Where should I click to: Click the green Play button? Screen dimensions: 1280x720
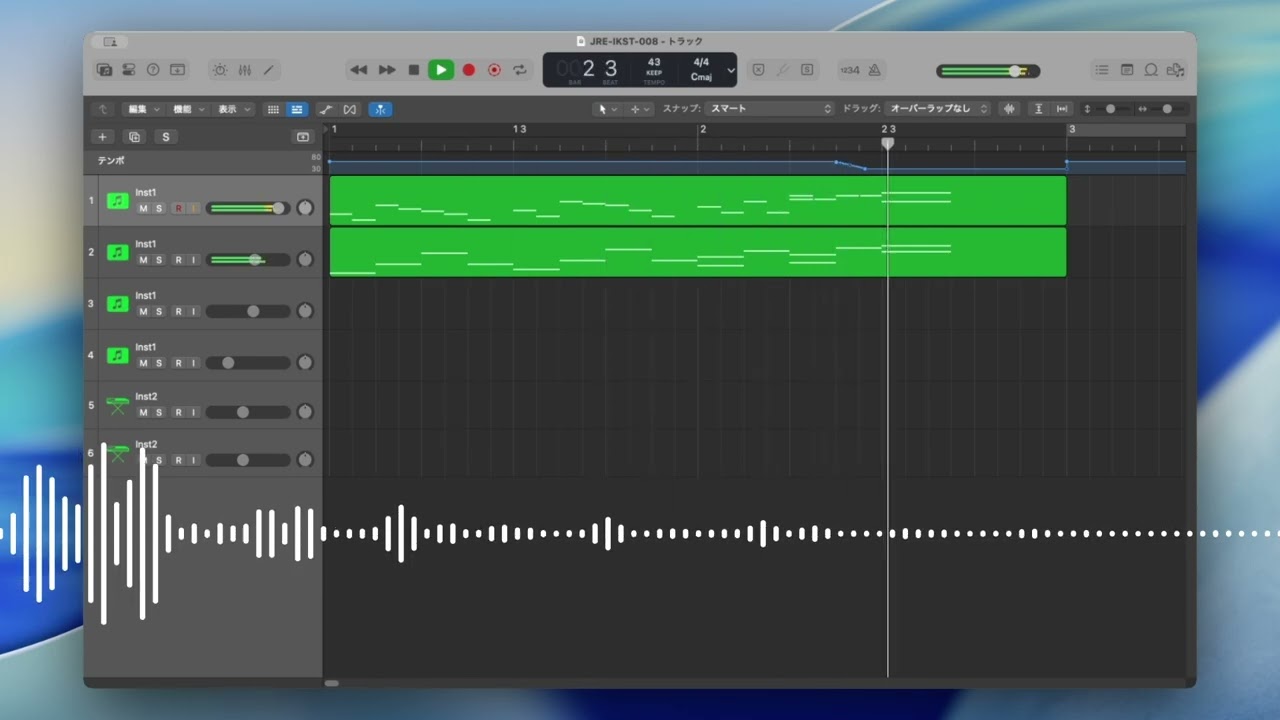coord(440,70)
